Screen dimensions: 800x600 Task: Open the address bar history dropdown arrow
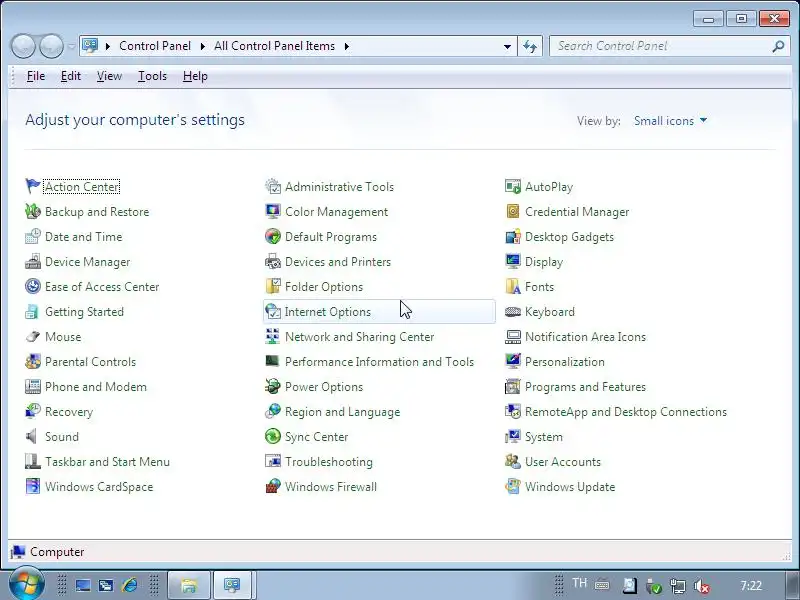click(507, 46)
